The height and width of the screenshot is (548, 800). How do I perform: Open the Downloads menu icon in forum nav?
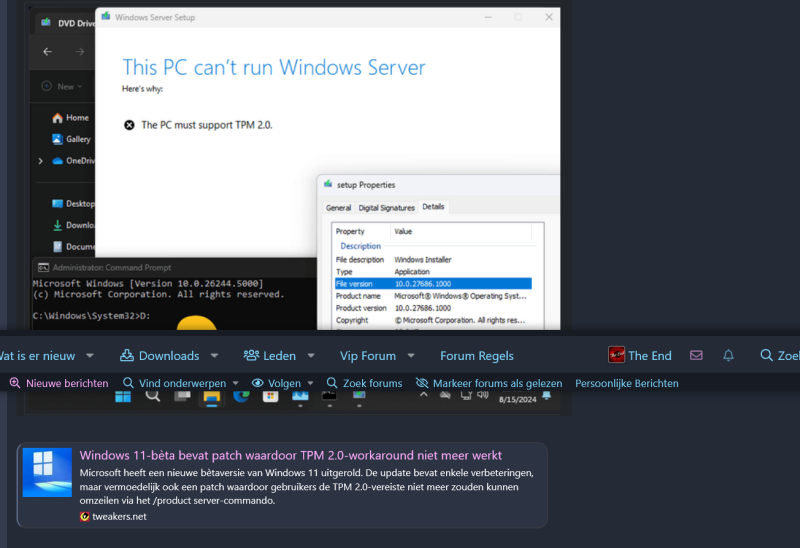coord(127,356)
